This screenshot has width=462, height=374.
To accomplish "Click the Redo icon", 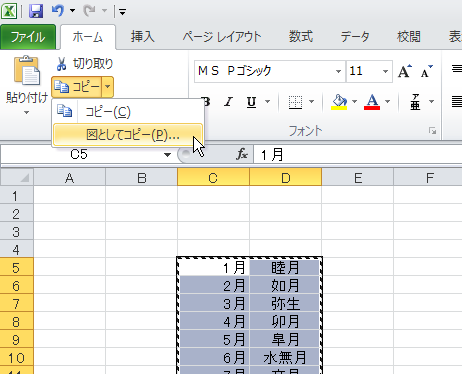I will tap(90, 11).
